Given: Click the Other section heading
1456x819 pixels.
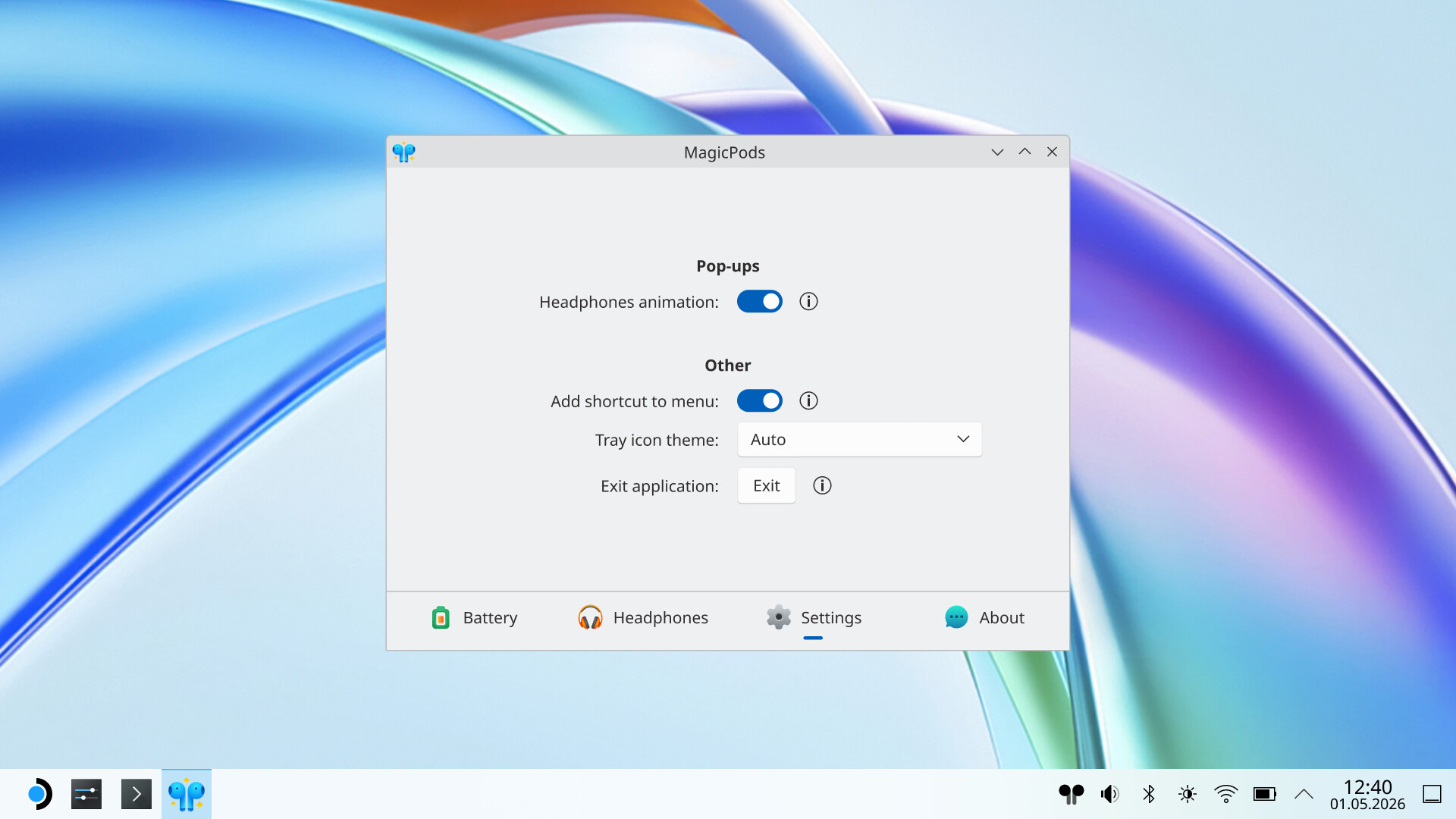Looking at the screenshot, I should (x=728, y=366).
